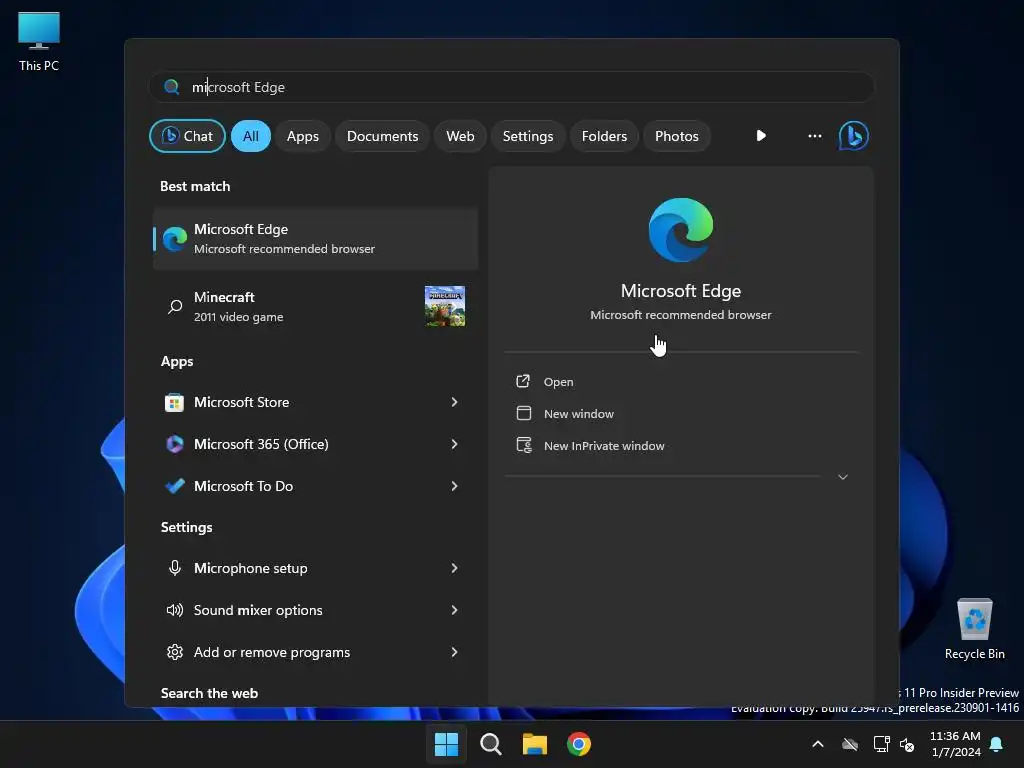Click the Microsoft To Do result text
Image resolution: width=1024 pixels, height=768 pixels.
click(244, 486)
